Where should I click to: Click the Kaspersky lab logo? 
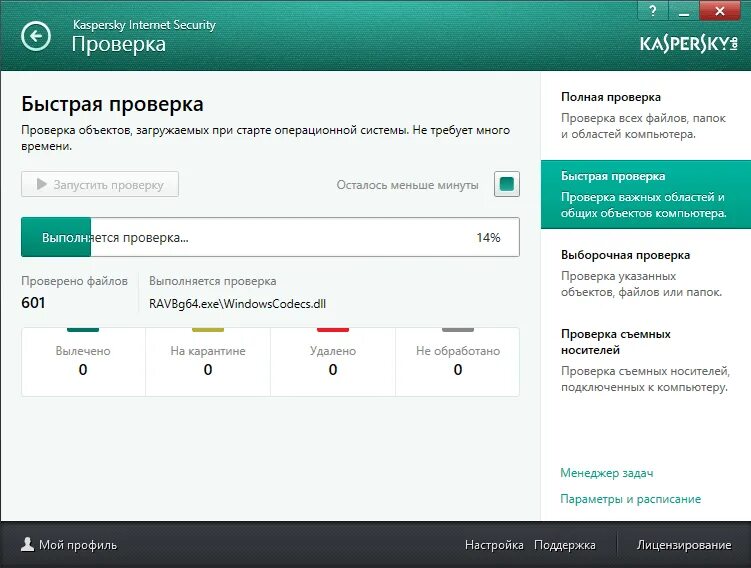pyautogui.click(x=689, y=44)
